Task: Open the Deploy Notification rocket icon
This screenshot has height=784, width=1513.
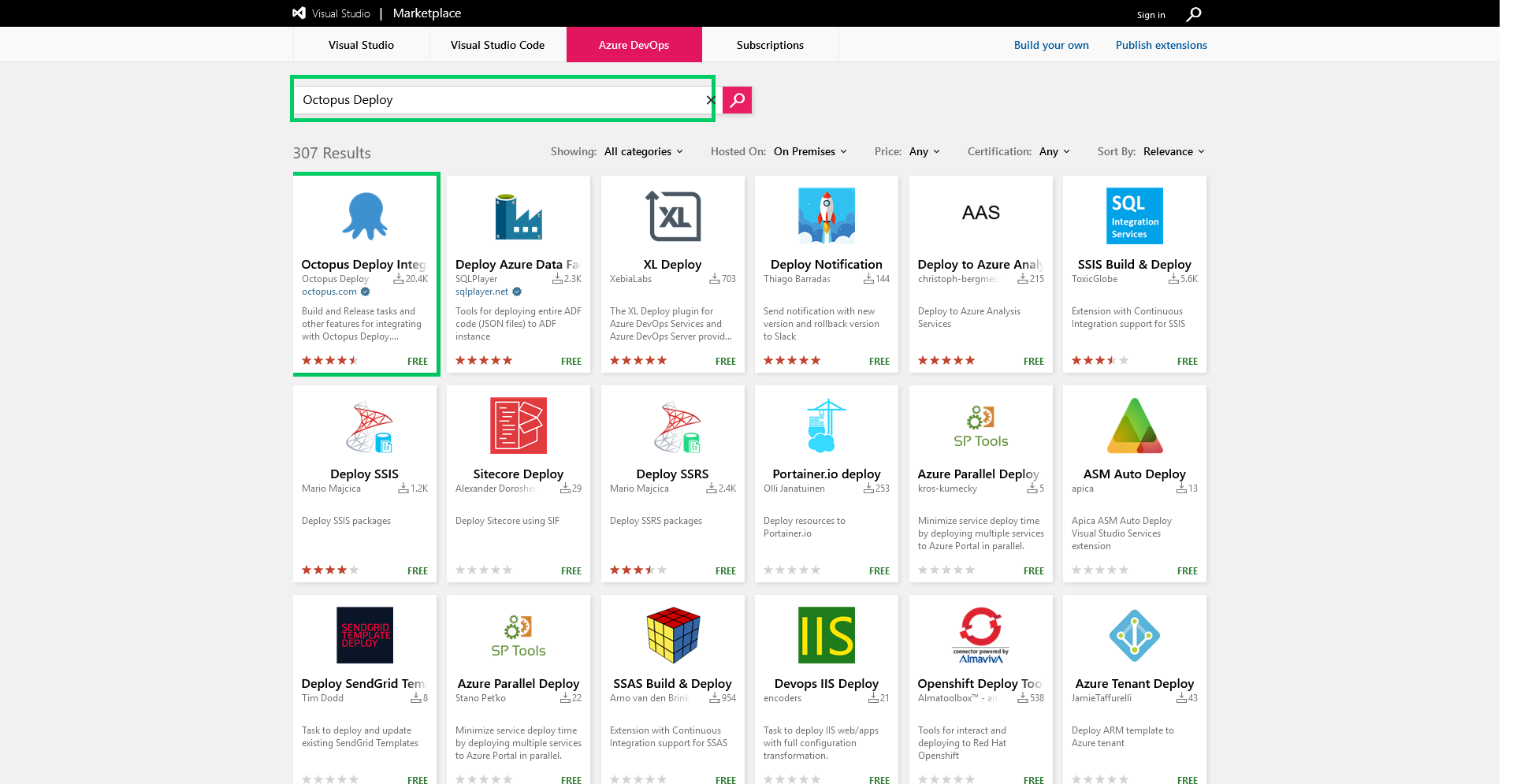Action: point(827,216)
